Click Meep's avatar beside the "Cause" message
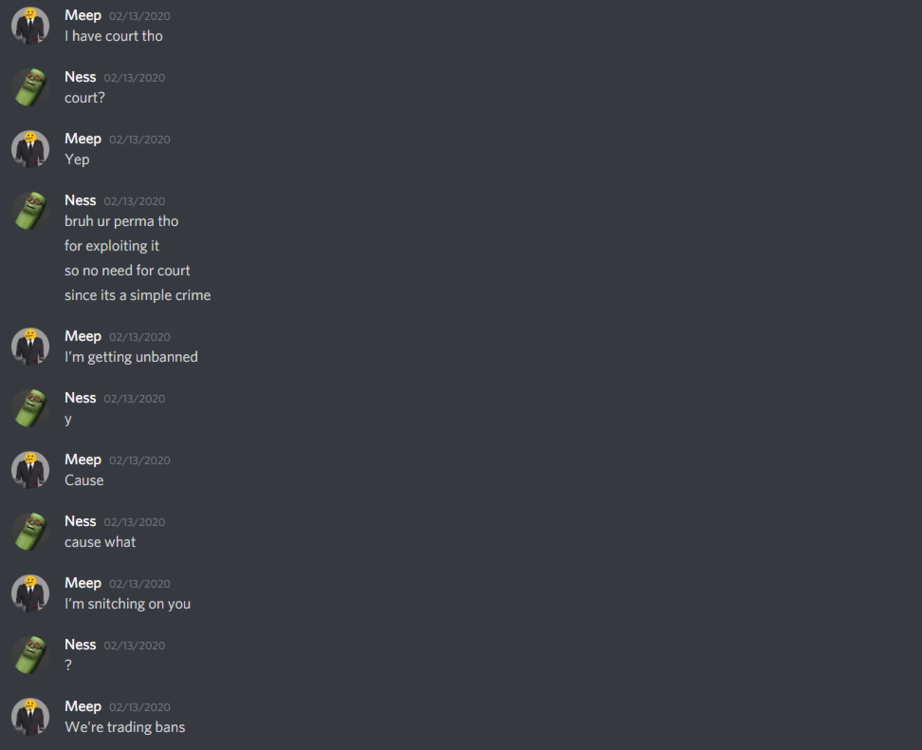 (30, 470)
